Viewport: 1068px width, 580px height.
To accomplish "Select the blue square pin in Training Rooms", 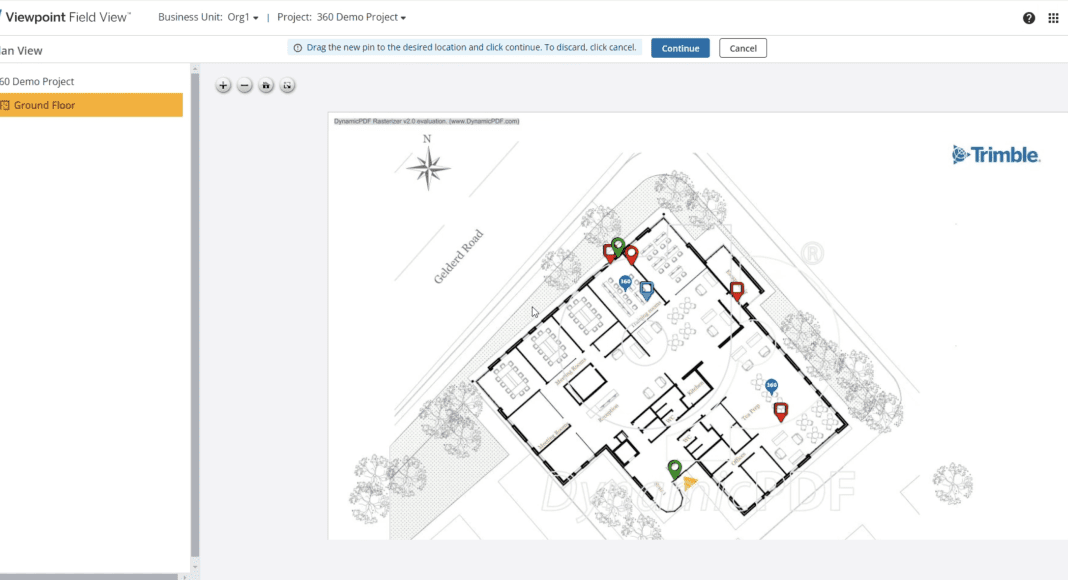I will click(646, 290).
